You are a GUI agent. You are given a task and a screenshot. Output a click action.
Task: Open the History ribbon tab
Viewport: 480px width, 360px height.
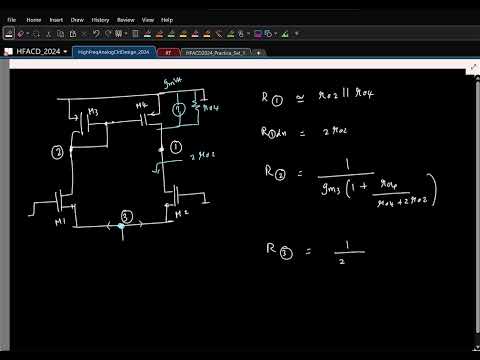(x=100, y=20)
